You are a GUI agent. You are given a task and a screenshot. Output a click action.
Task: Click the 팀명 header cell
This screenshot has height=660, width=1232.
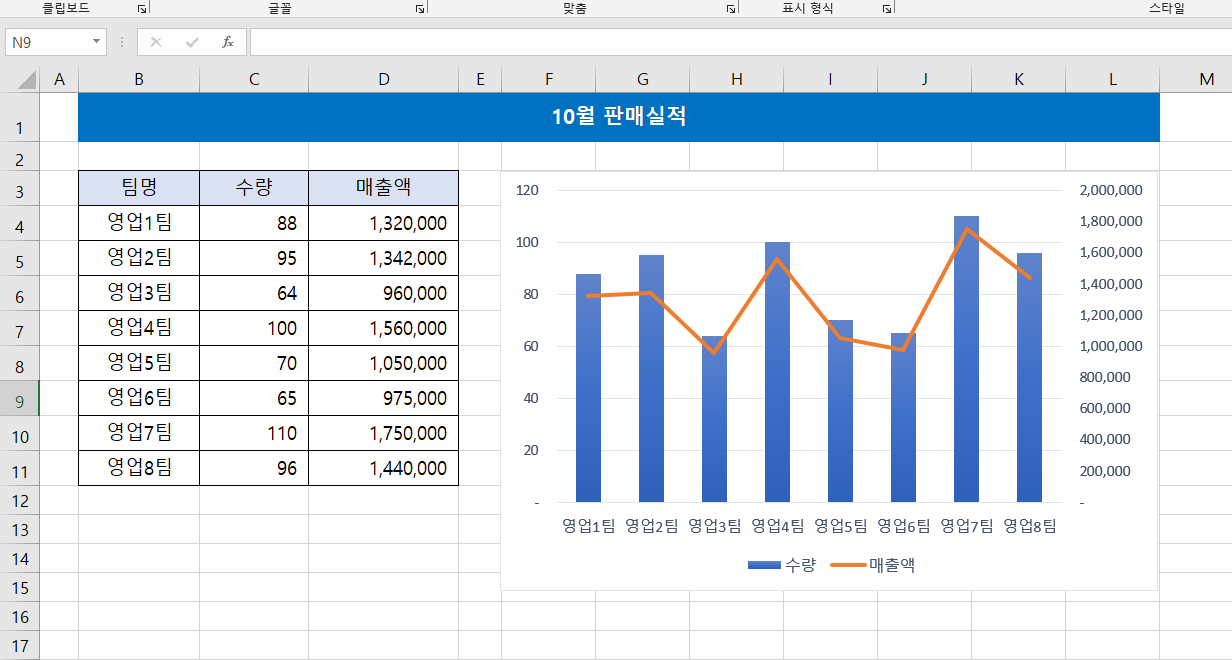pyautogui.click(x=139, y=187)
